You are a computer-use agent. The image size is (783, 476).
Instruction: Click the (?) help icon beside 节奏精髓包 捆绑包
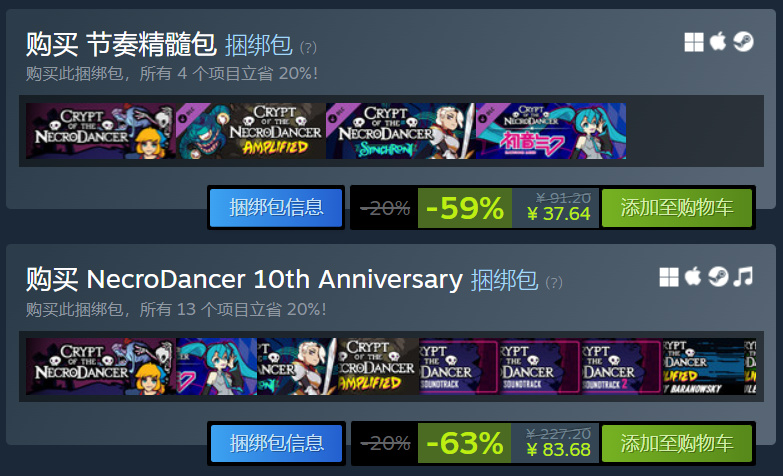[x=308, y=48]
